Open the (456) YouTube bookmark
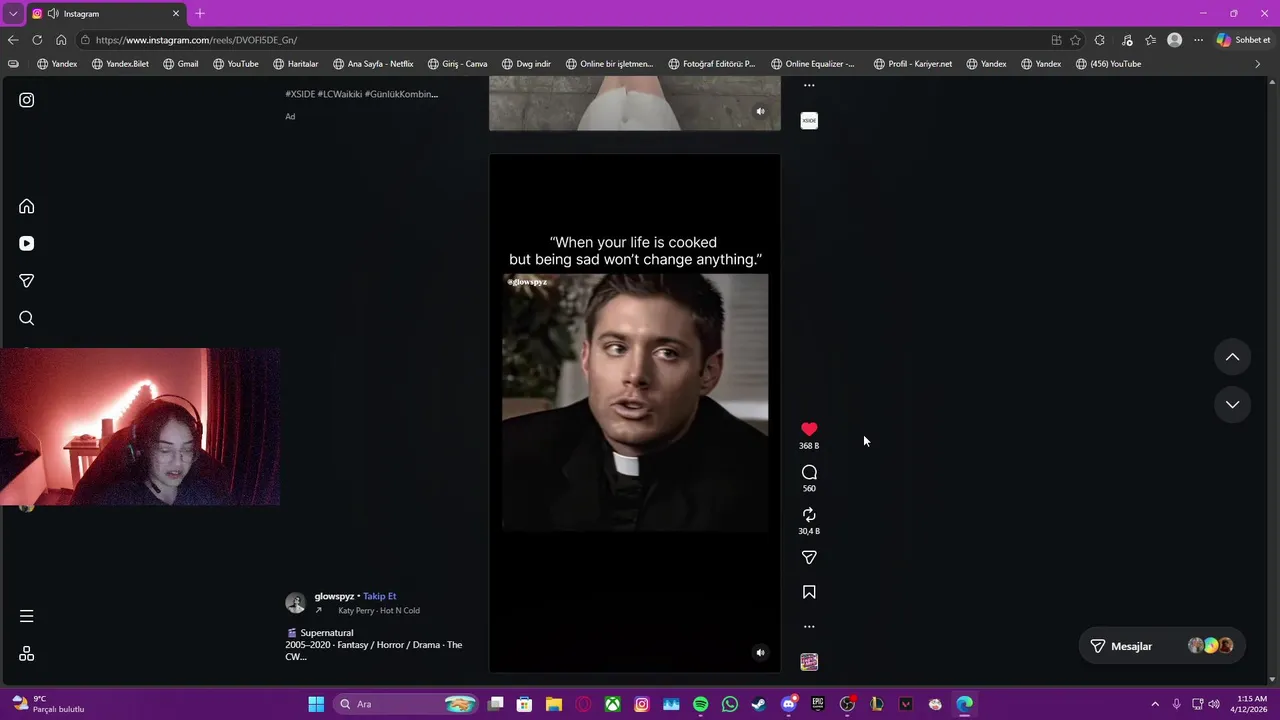The height and width of the screenshot is (720, 1280). pyautogui.click(x=1108, y=64)
